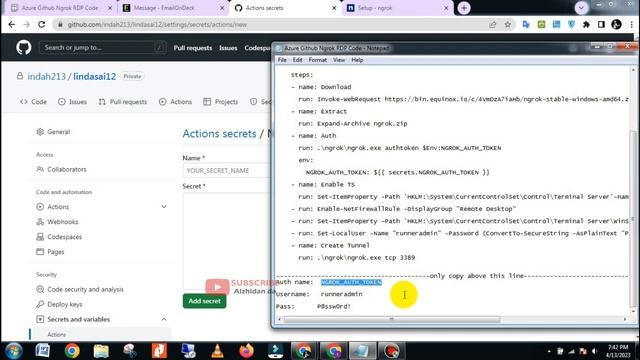
Task: Click indah213 owner link
Action: [x=47, y=76]
